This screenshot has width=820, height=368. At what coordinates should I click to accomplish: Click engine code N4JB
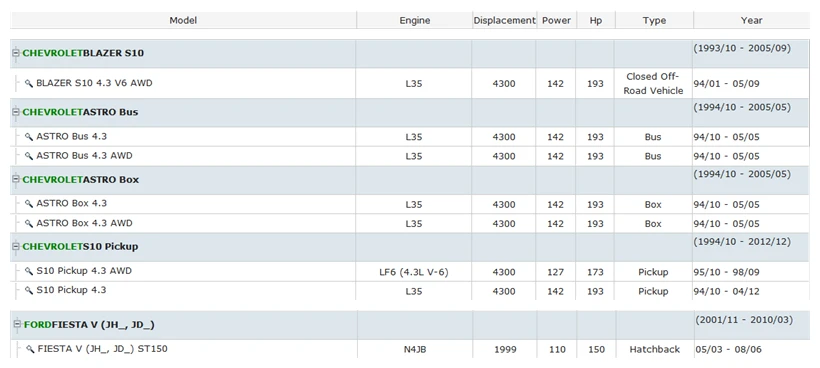[415, 349]
